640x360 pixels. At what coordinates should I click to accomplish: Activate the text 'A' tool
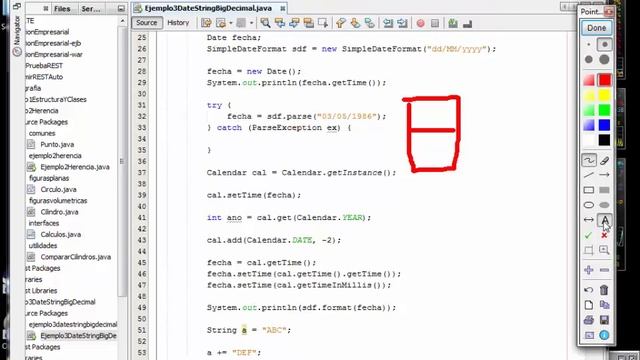(604, 220)
